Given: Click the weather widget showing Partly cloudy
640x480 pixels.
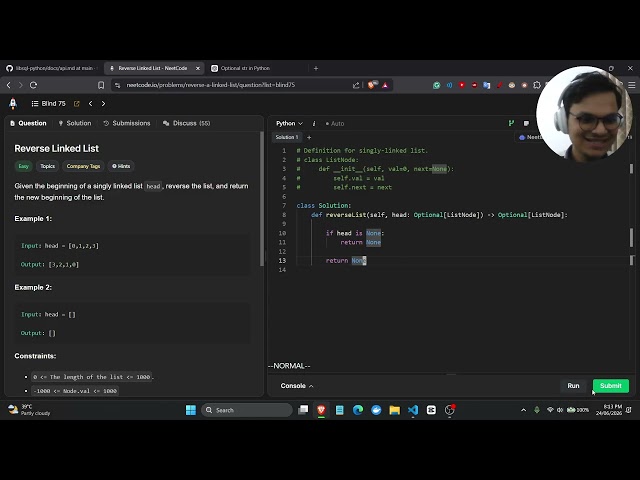Looking at the screenshot, I should tap(30, 410).
